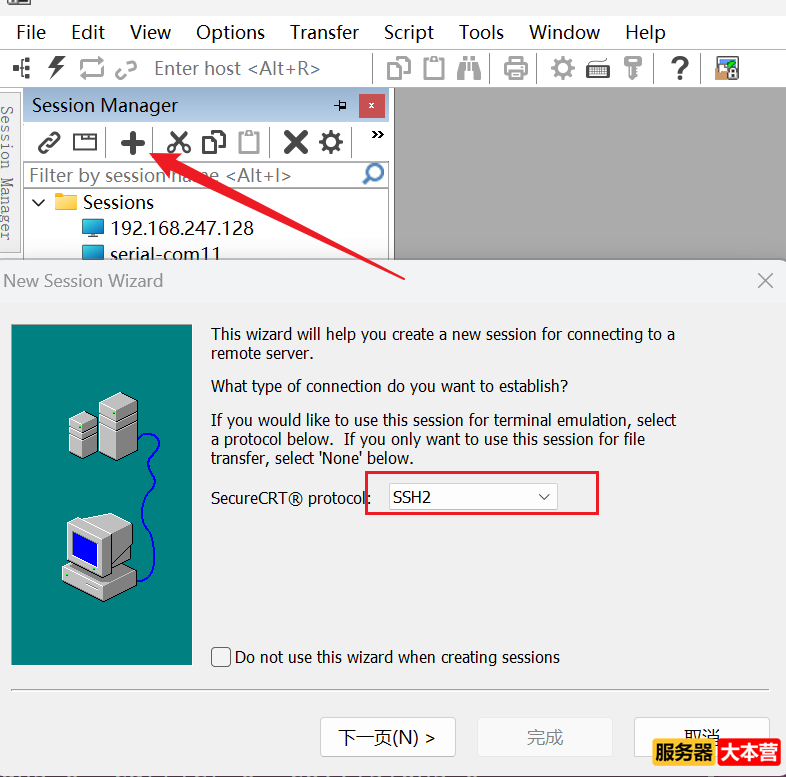Open Session Options gear in main toolbar
The image size is (786, 777).
coord(563,68)
